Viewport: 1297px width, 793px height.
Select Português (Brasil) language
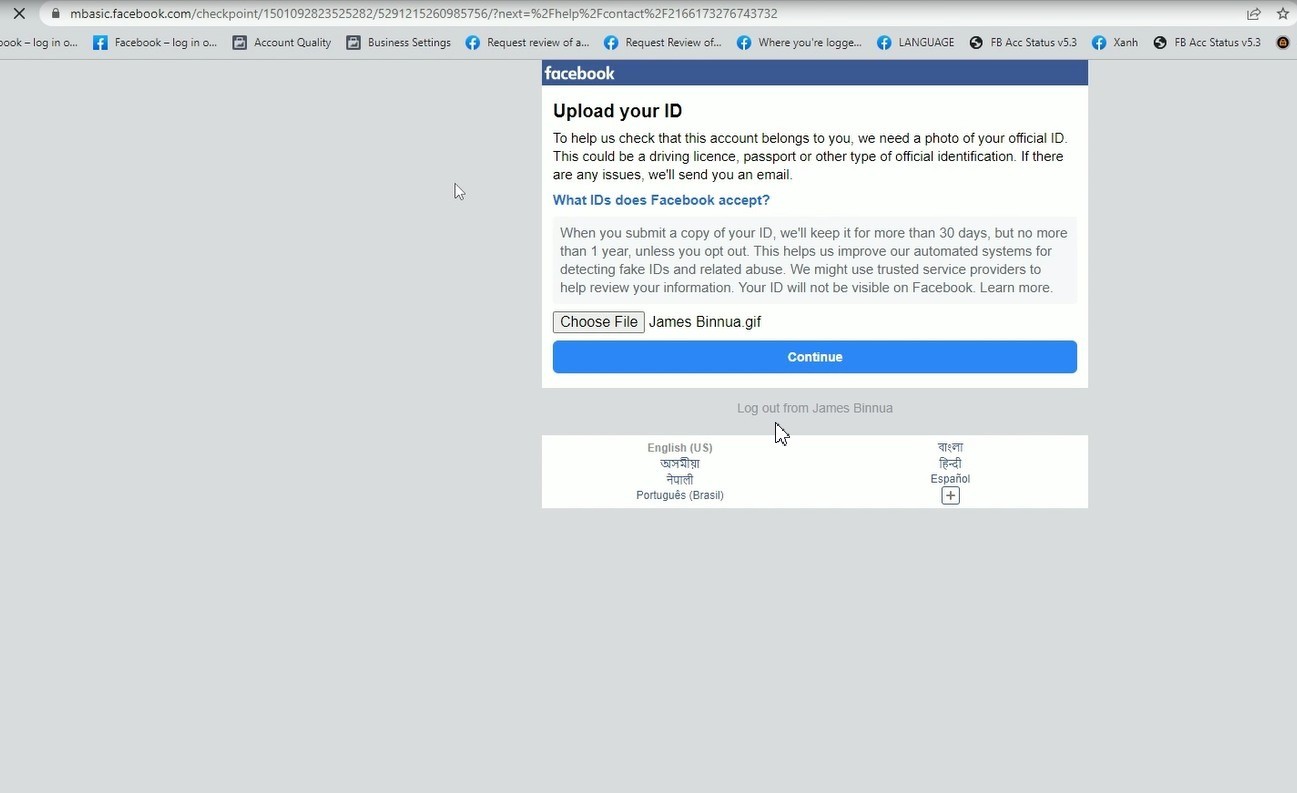(680, 495)
